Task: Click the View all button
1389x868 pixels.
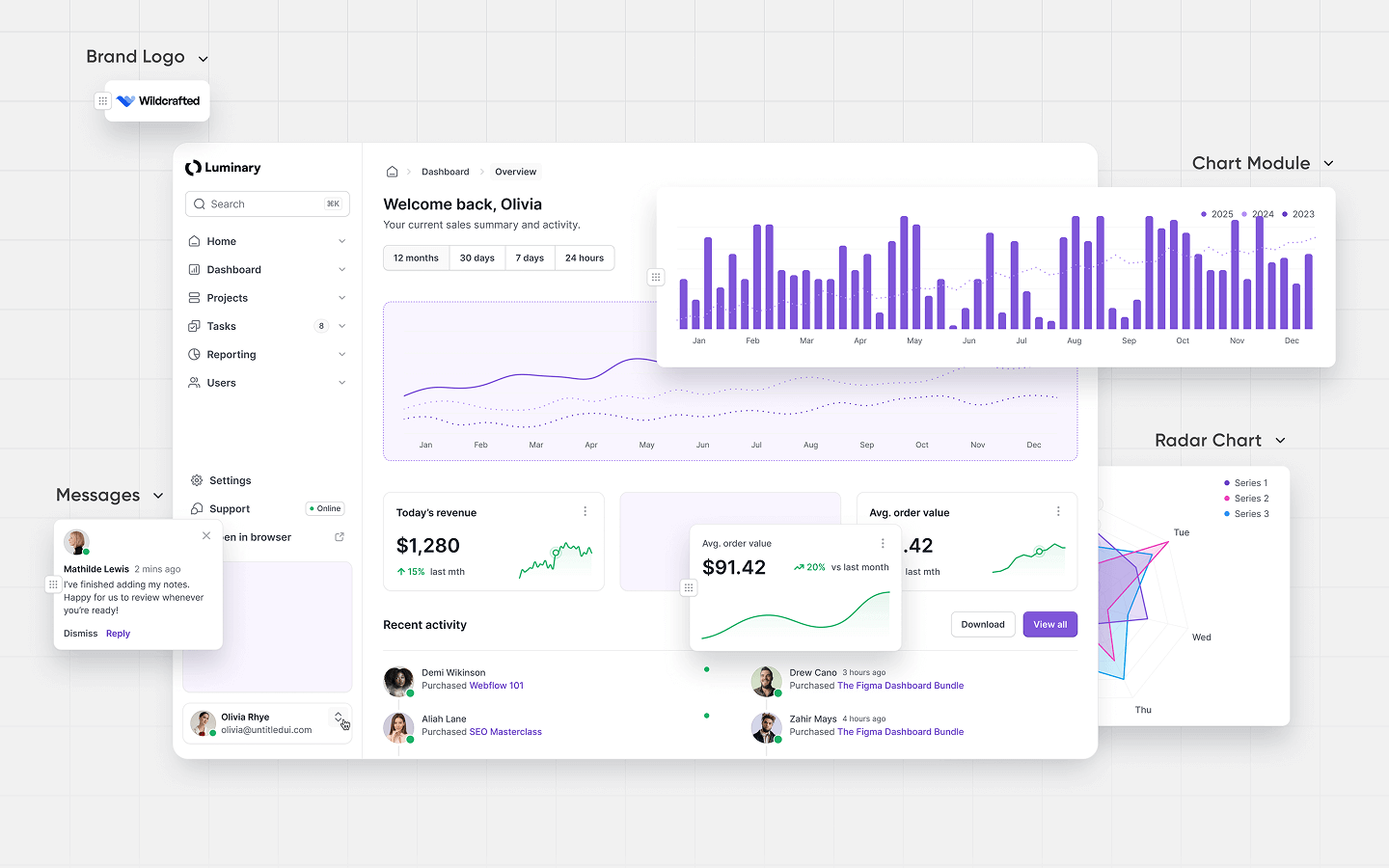Action: click(x=1049, y=625)
